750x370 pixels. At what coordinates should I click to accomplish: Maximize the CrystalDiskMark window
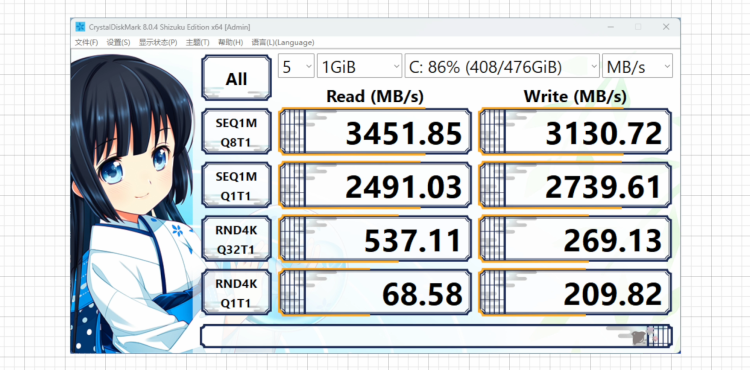point(638,27)
